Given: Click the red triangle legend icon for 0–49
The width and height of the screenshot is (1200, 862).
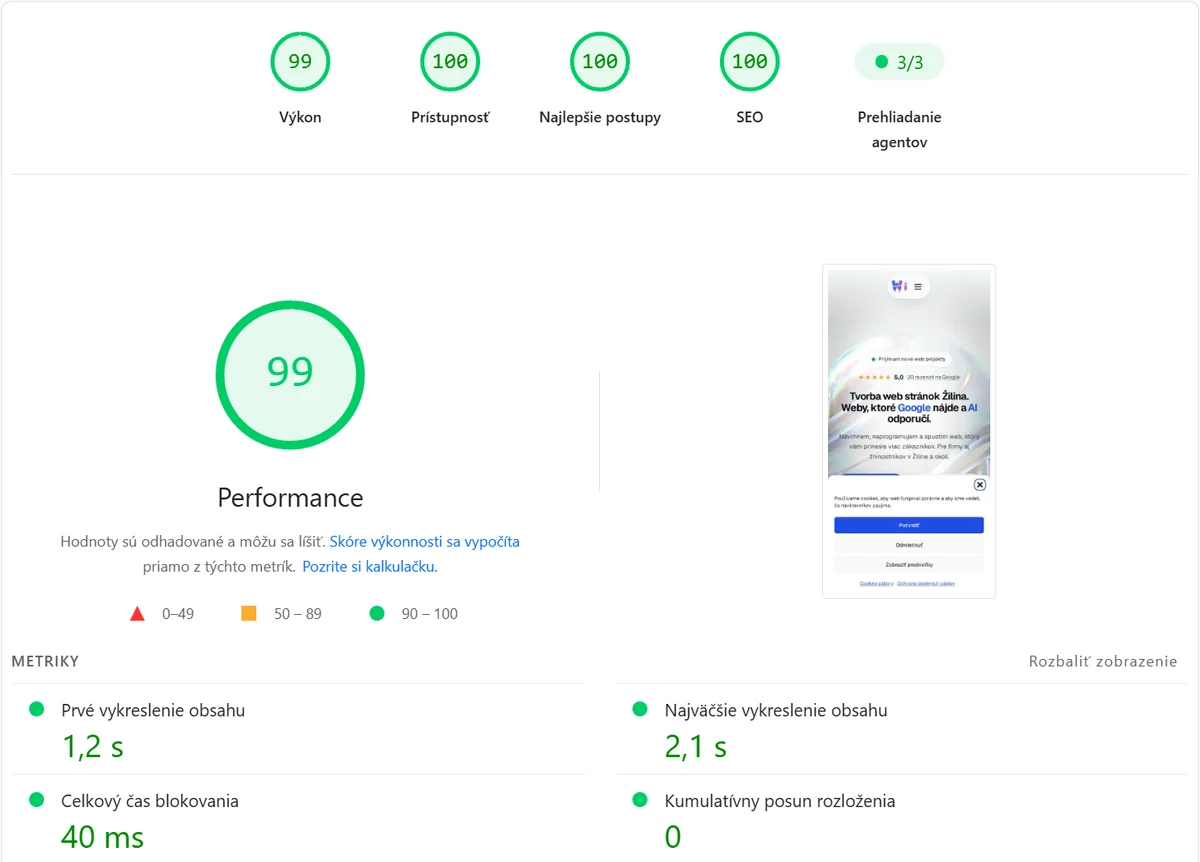Looking at the screenshot, I should [137, 614].
